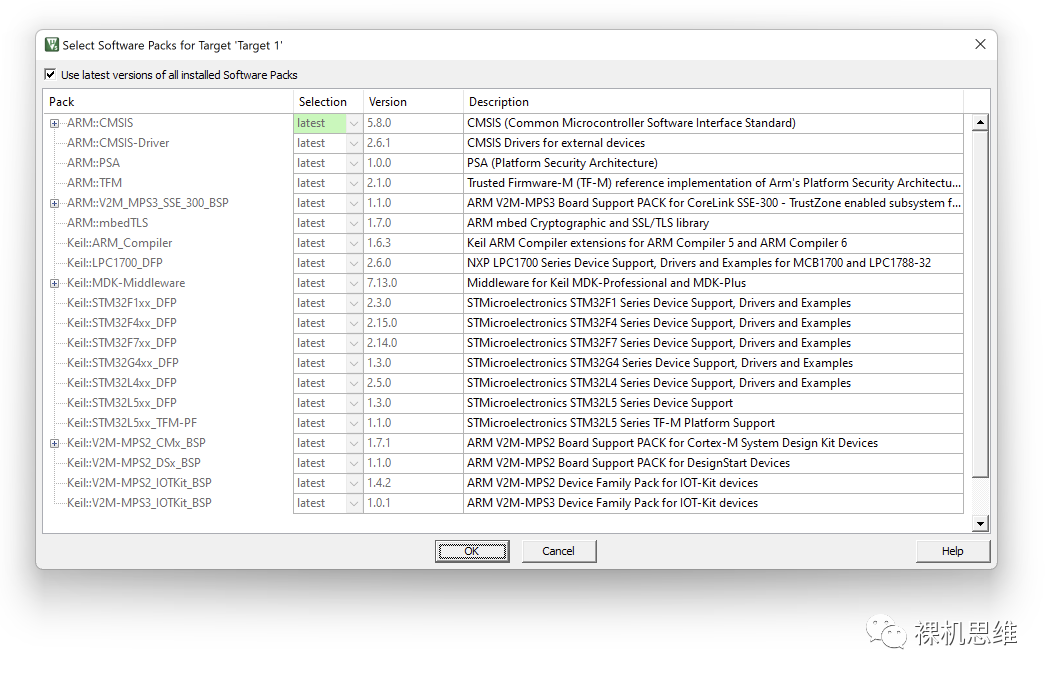Click the scrollbar up arrow
Image resolution: width=1052 pixels, height=680 pixels.
click(x=980, y=123)
